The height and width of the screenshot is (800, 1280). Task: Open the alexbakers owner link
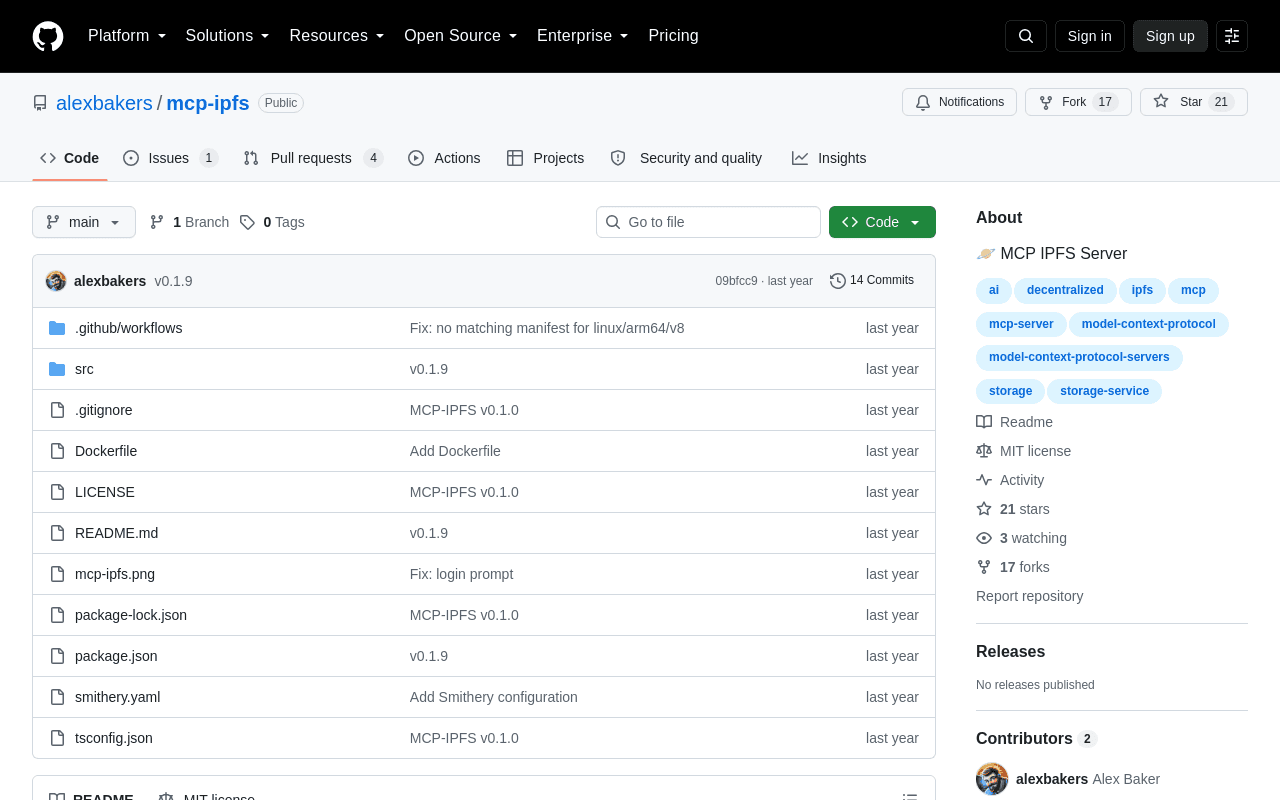[104, 103]
